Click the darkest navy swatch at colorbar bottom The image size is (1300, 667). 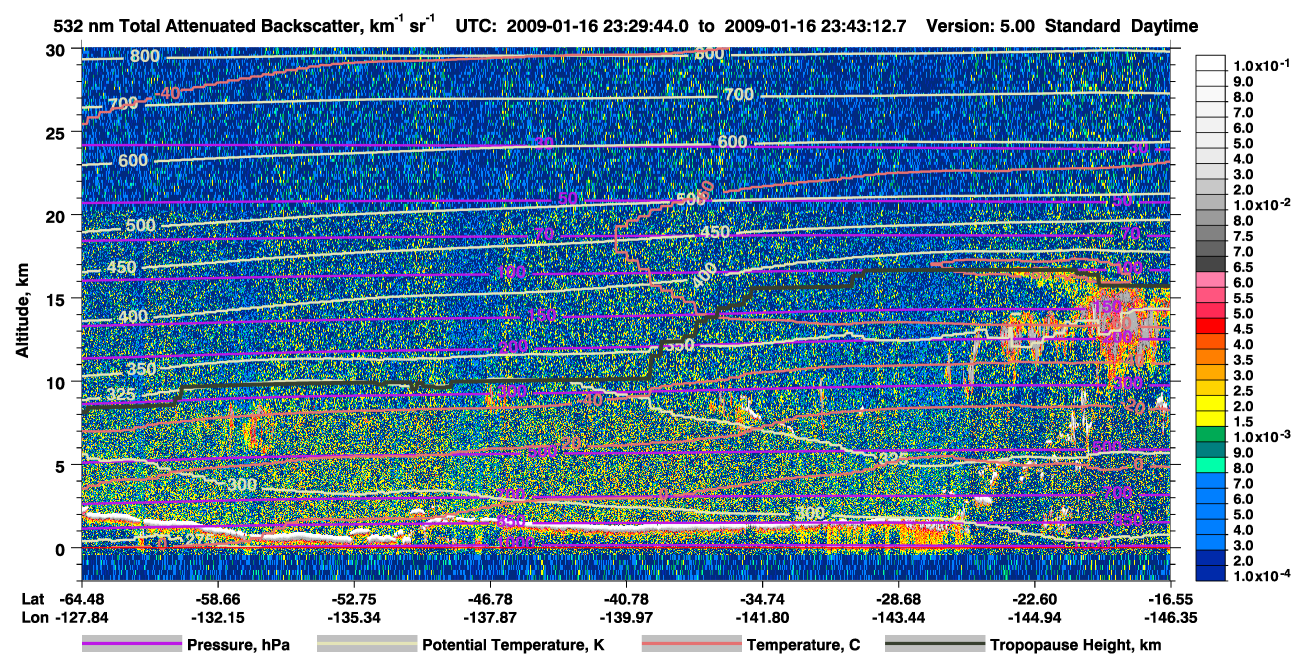tap(1212, 572)
